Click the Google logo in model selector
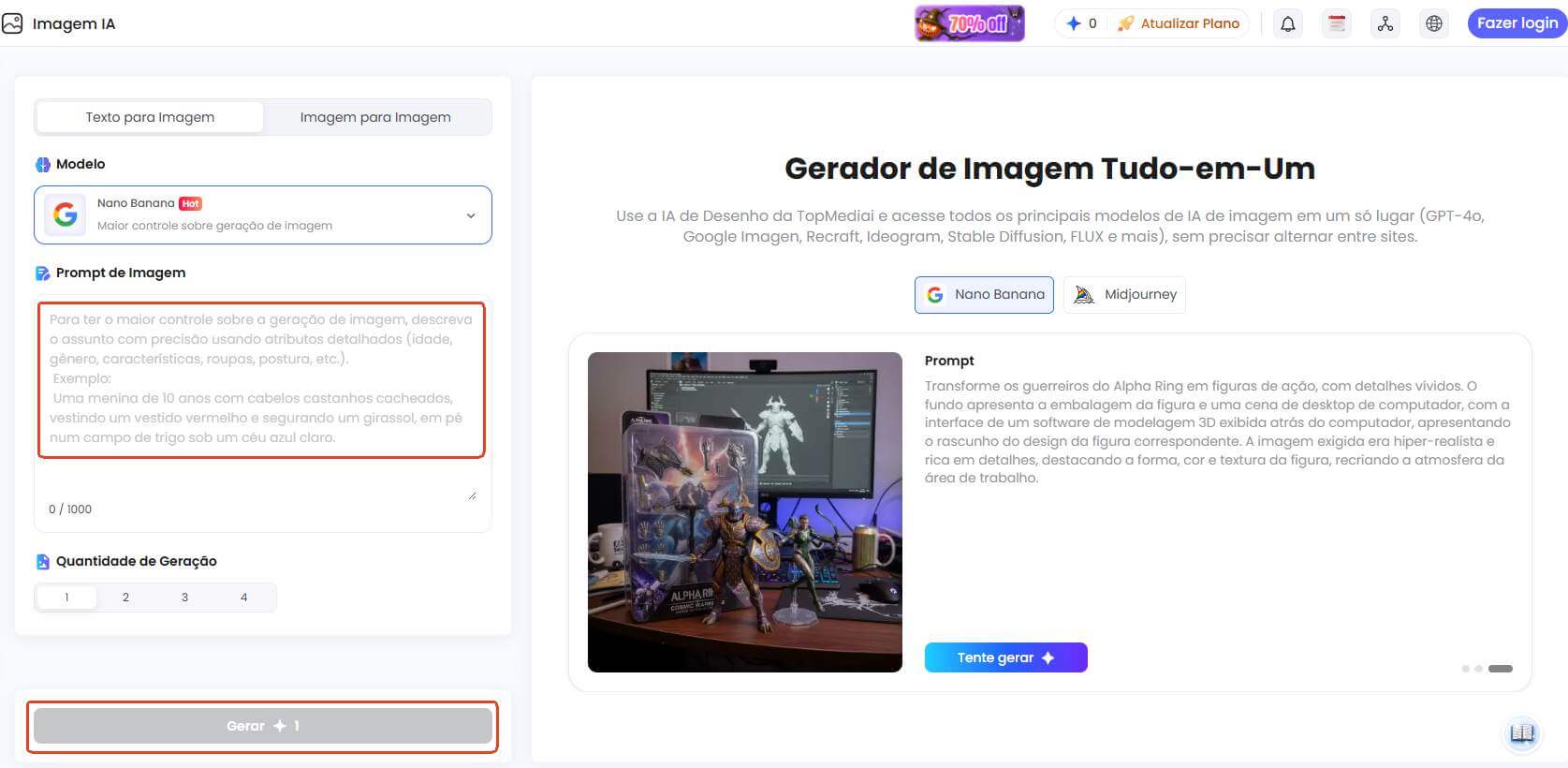The width and height of the screenshot is (1568, 768). 66,214
